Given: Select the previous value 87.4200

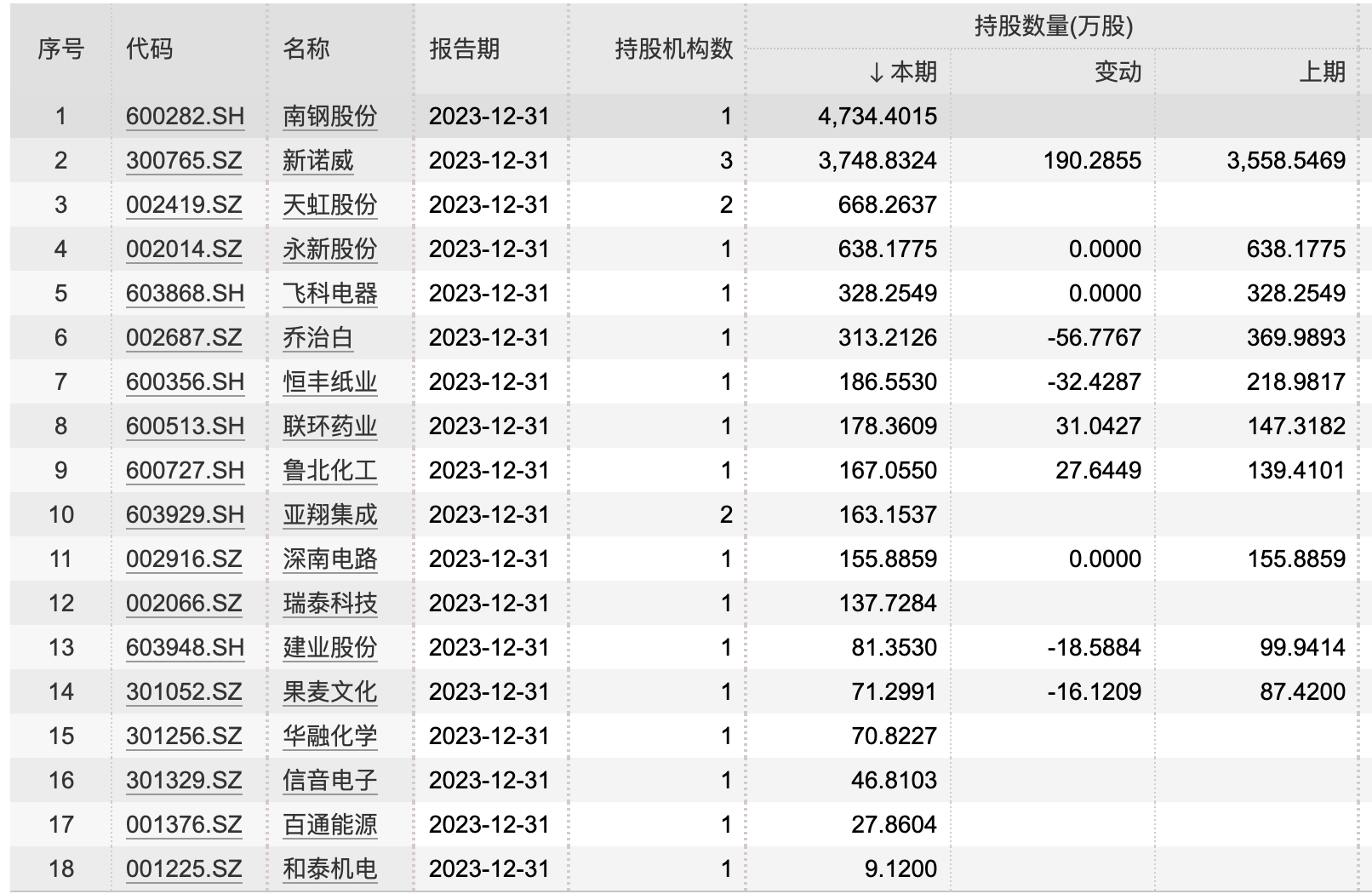Looking at the screenshot, I should (x=1302, y=692).
